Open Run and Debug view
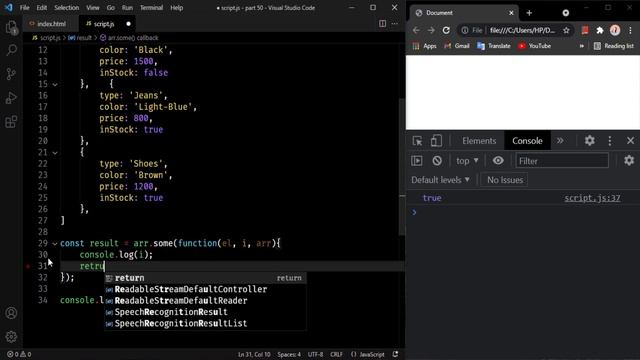640x360 pixels. coord(11,98)
